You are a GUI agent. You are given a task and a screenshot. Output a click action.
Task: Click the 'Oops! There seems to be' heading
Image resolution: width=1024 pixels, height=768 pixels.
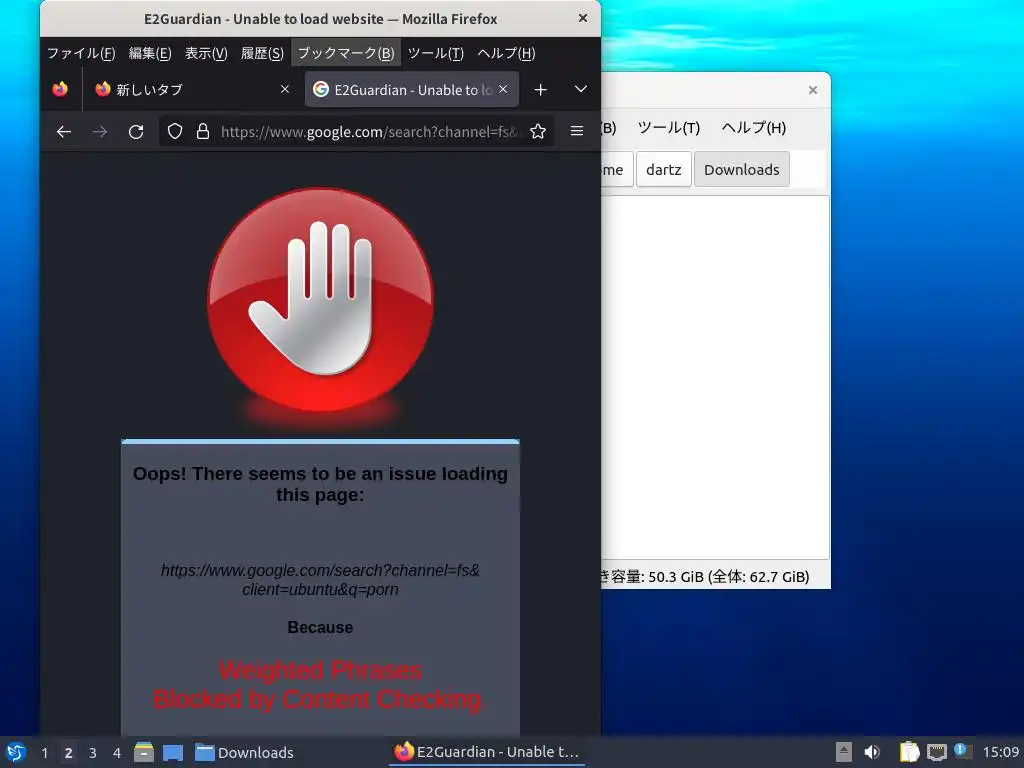point(320,484)
